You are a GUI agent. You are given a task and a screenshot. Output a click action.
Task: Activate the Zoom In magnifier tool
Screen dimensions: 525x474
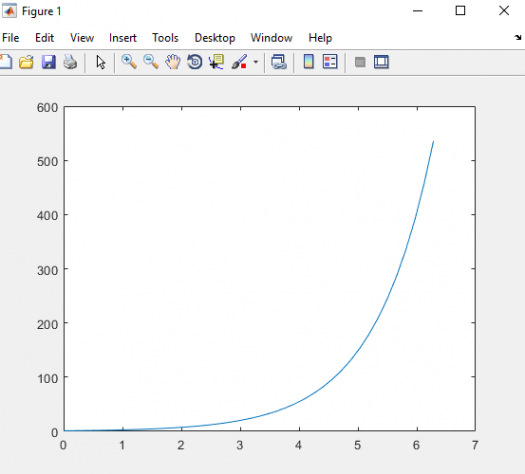[x=129, y=62]
